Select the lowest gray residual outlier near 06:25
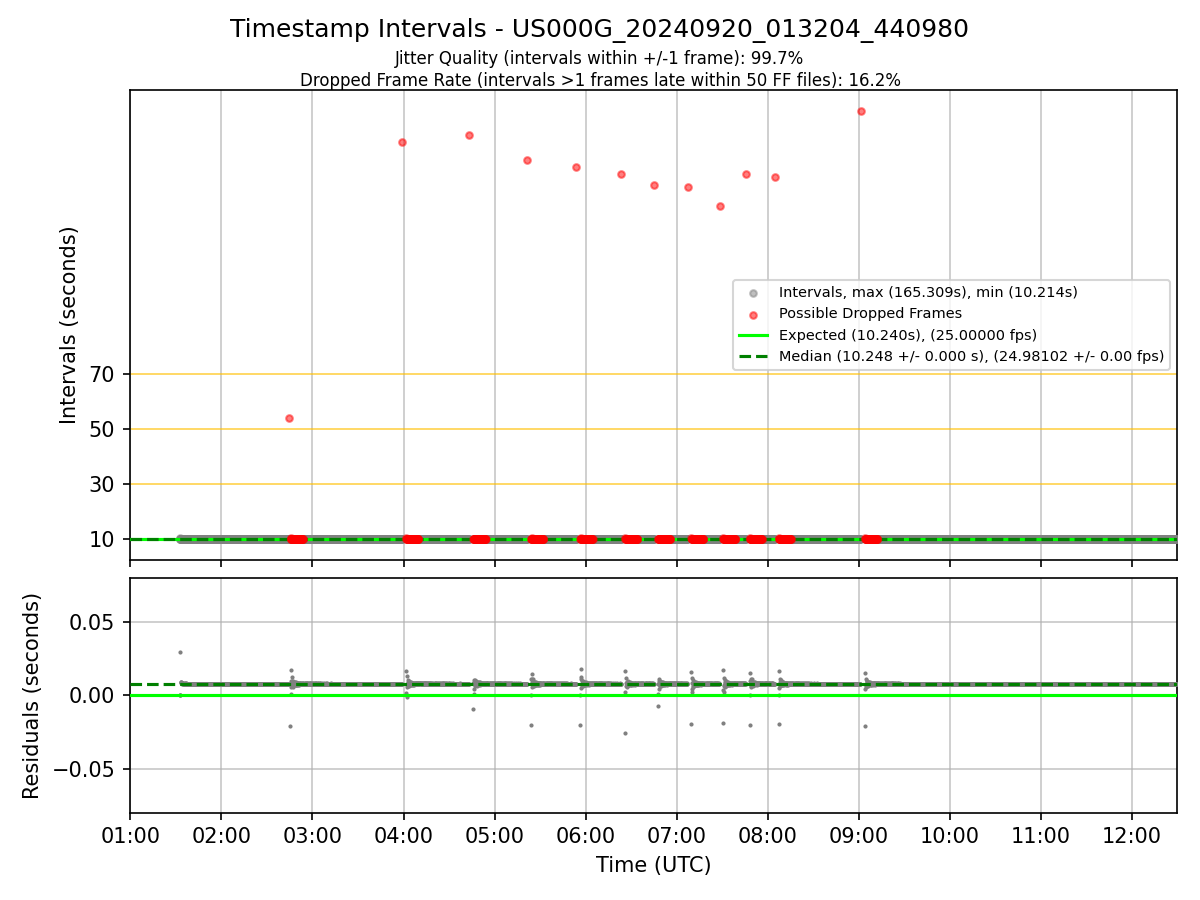Image resolution: width=1200 pixels, height=900 pixels. 625,733
